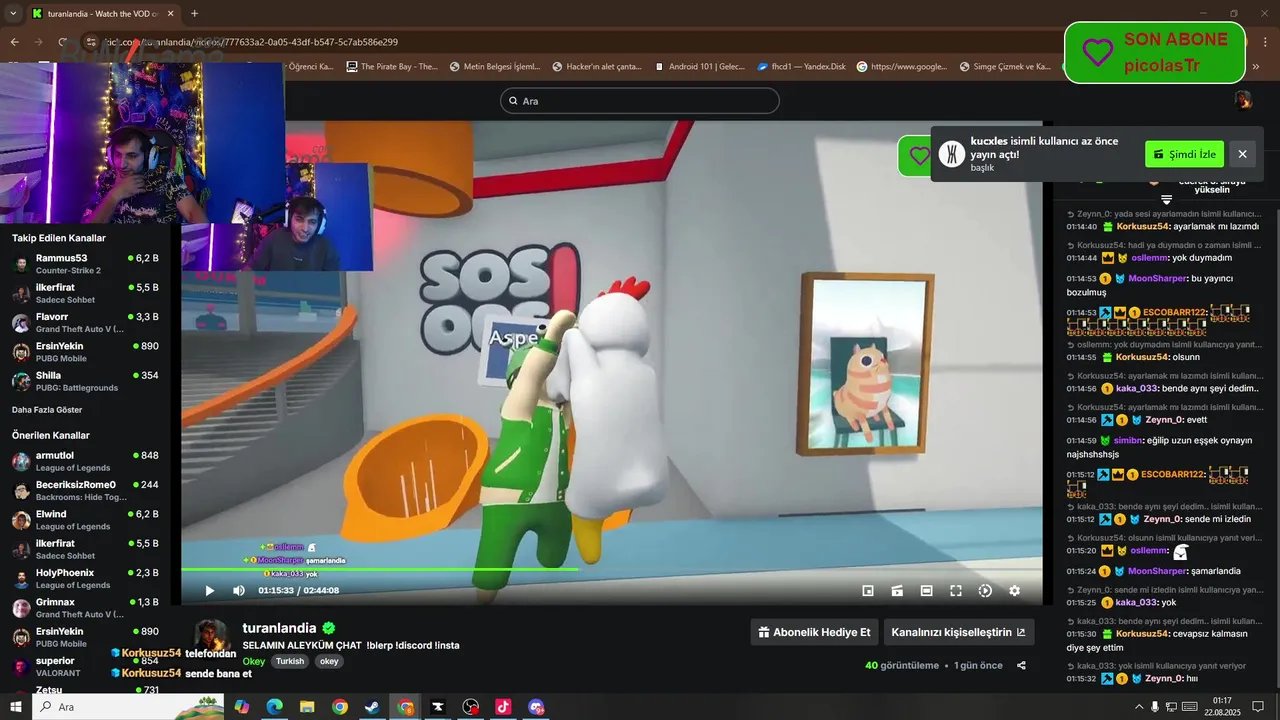Open Elwind League of Legends channel

tap(85, 520)
